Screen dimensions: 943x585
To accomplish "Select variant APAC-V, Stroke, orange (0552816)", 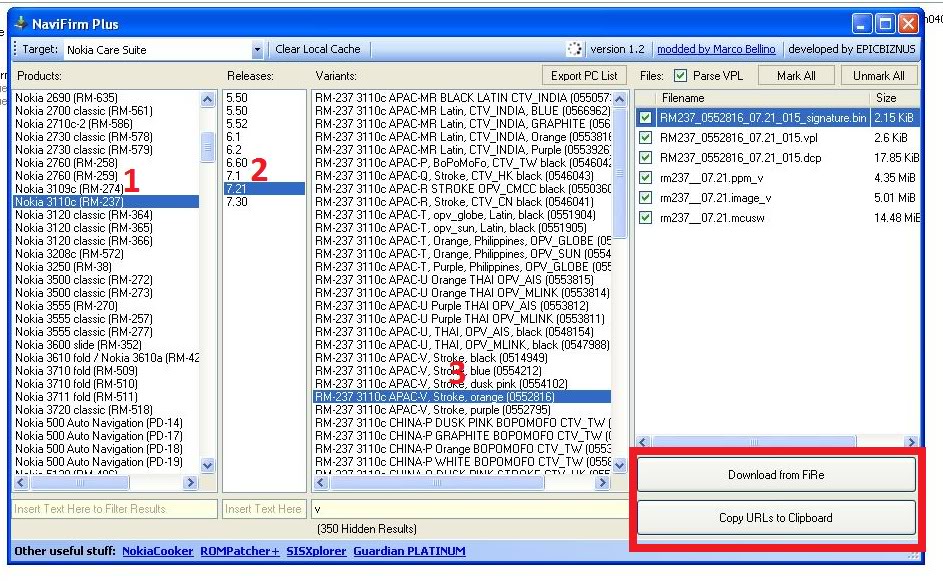I will pos(462,397).
